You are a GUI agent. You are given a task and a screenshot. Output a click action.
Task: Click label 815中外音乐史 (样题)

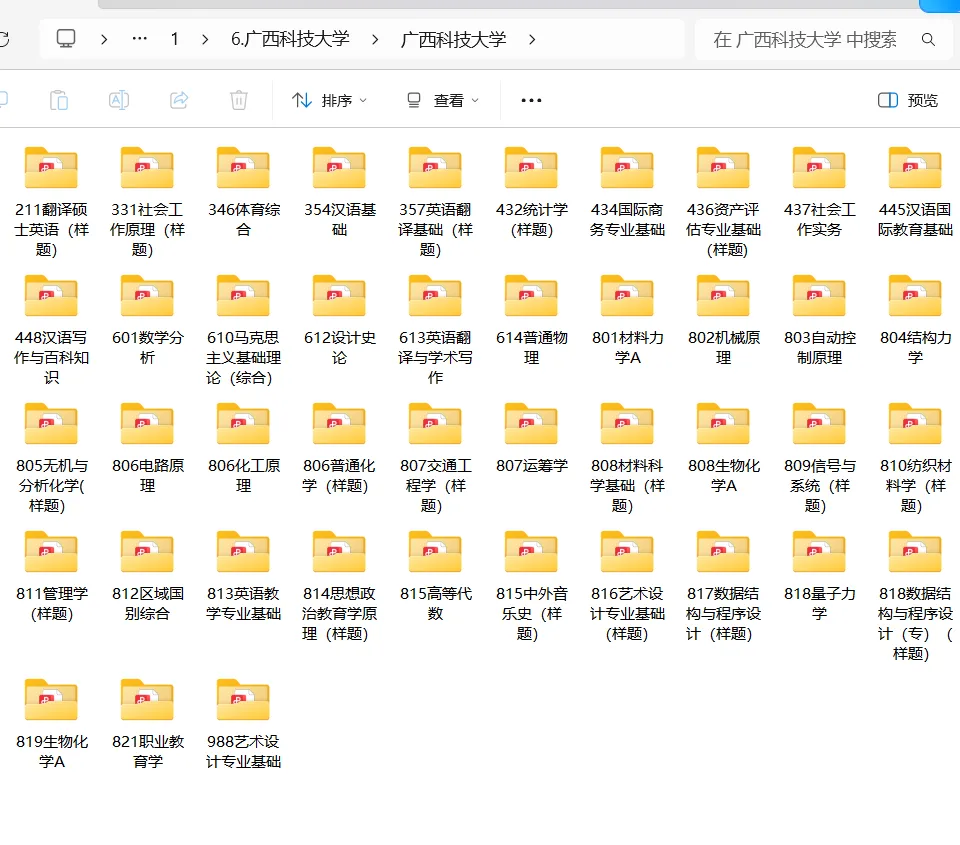click(531, 614)
